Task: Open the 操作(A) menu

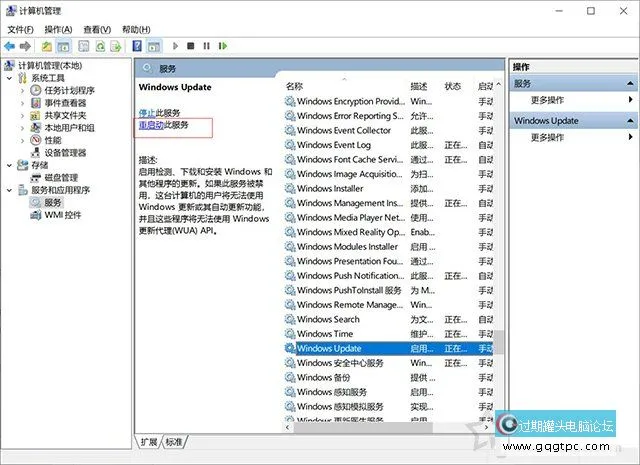Action: [58, 29]
